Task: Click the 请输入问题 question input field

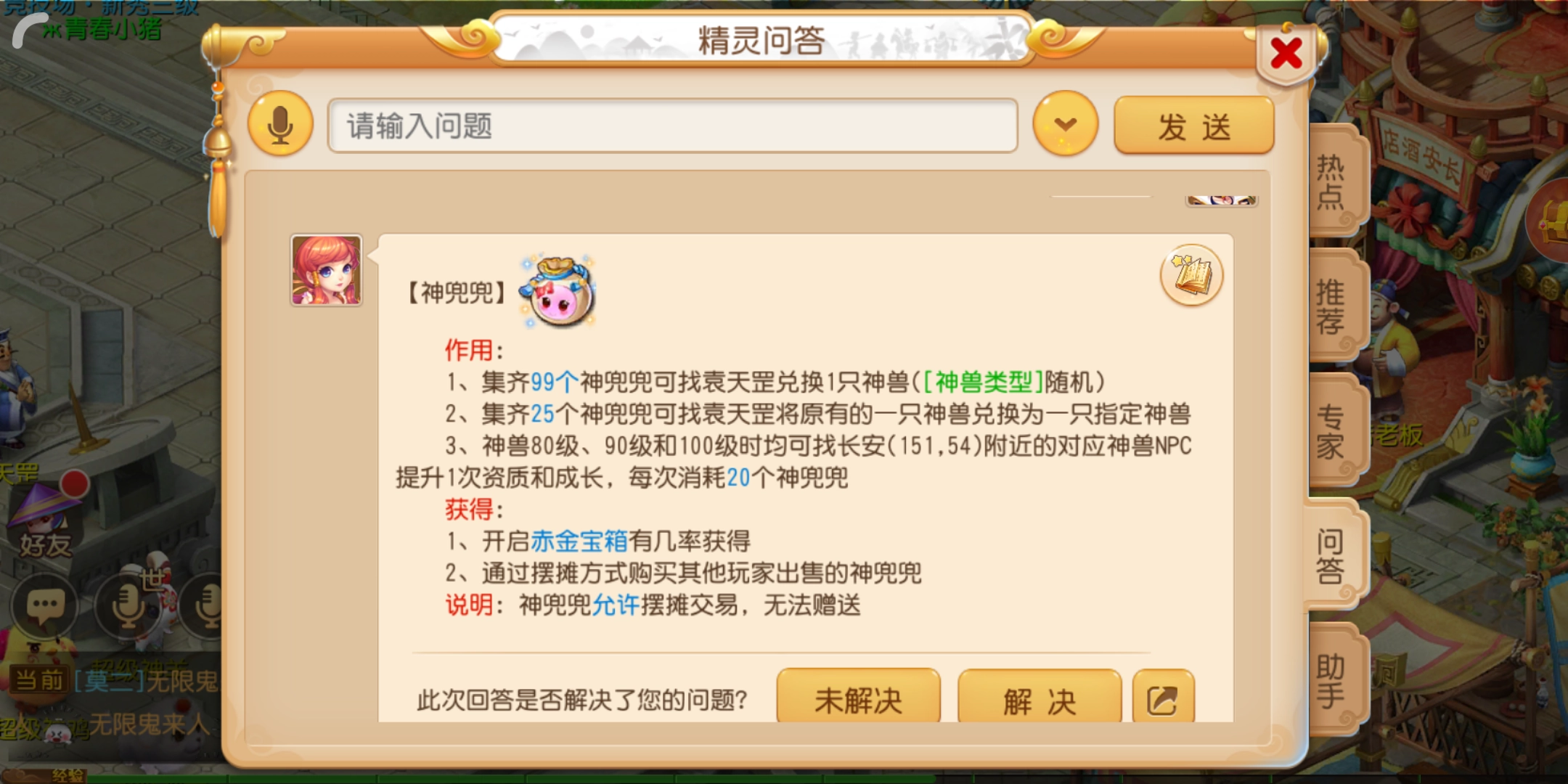Action: coord(672,126)
